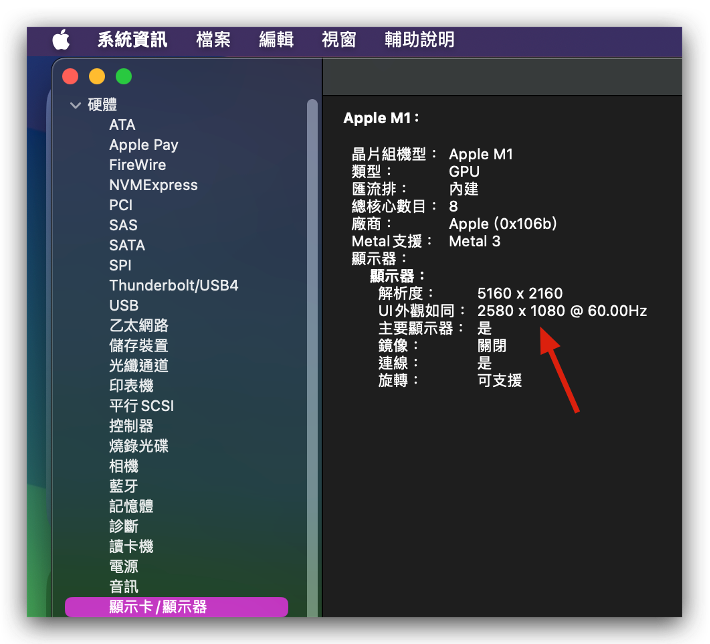Maximize the window with green button
Image resolution: width=710 pixels, height=644 pixels.
click(124, 76)
